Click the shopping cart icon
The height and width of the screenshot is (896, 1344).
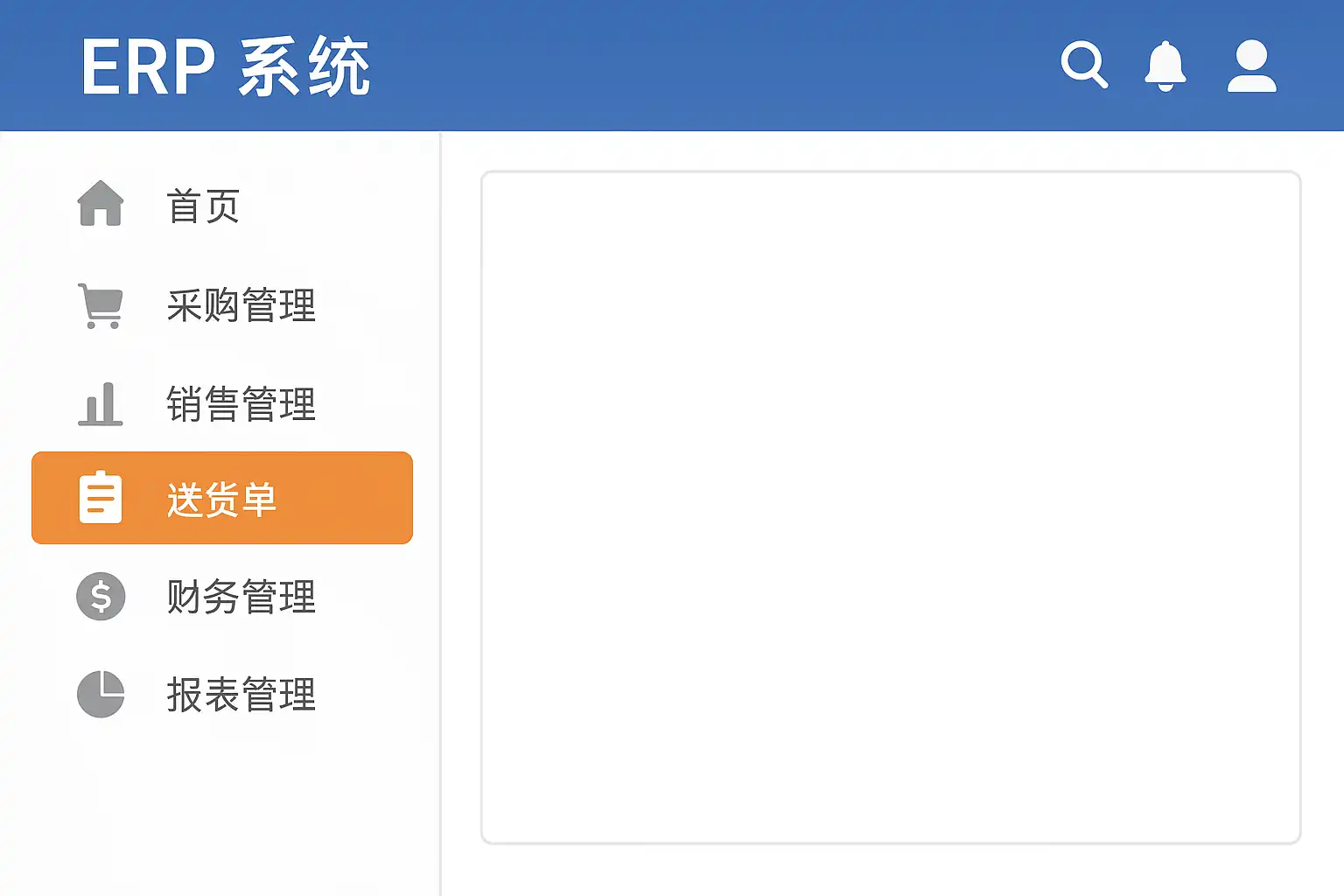point(101,306)
